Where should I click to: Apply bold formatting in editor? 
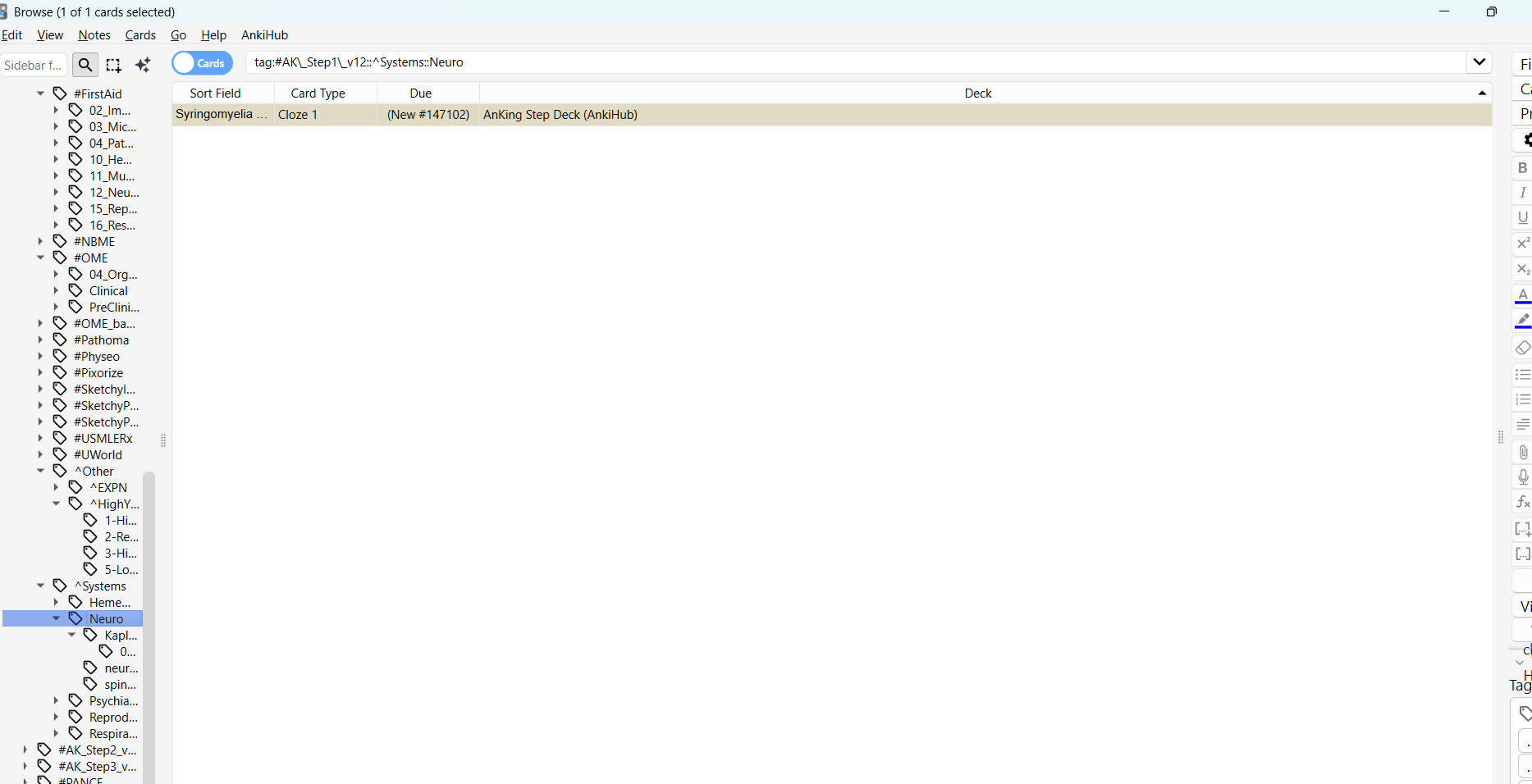pyautogui.click(x=1522, y=168)
